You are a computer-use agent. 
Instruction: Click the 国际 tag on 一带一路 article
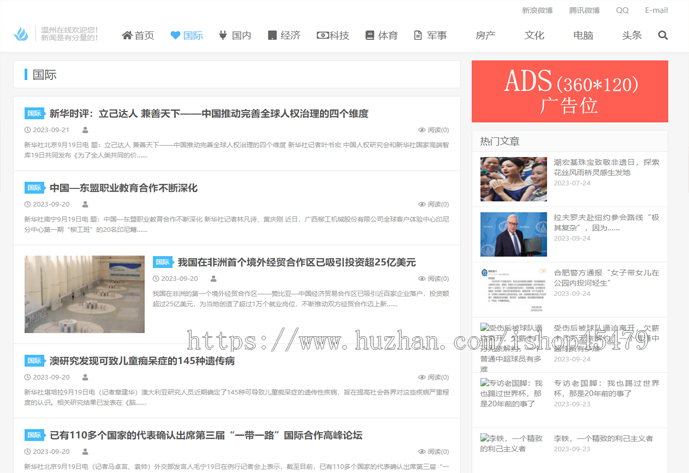pyautogui.click(x=35, y=435)
